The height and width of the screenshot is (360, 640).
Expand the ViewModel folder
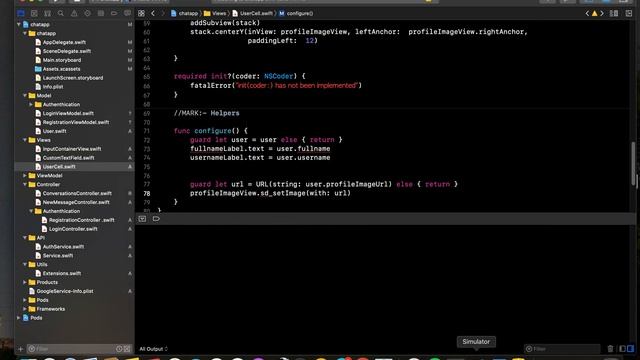click(x=25, y=176)
